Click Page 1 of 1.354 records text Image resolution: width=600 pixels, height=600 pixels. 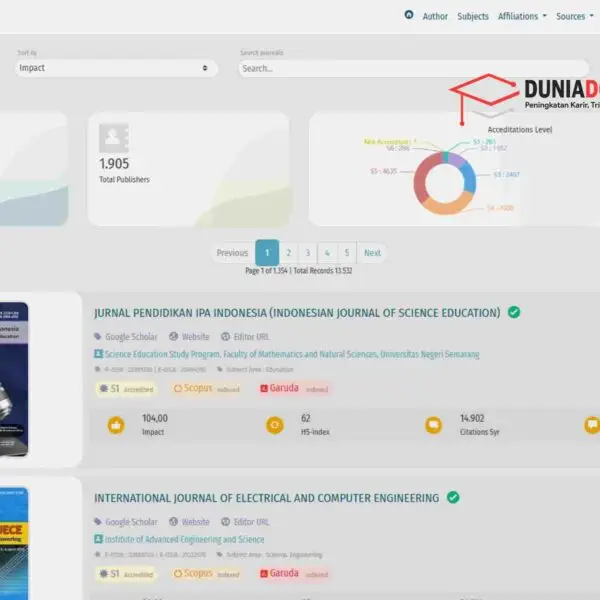[298, 271]
